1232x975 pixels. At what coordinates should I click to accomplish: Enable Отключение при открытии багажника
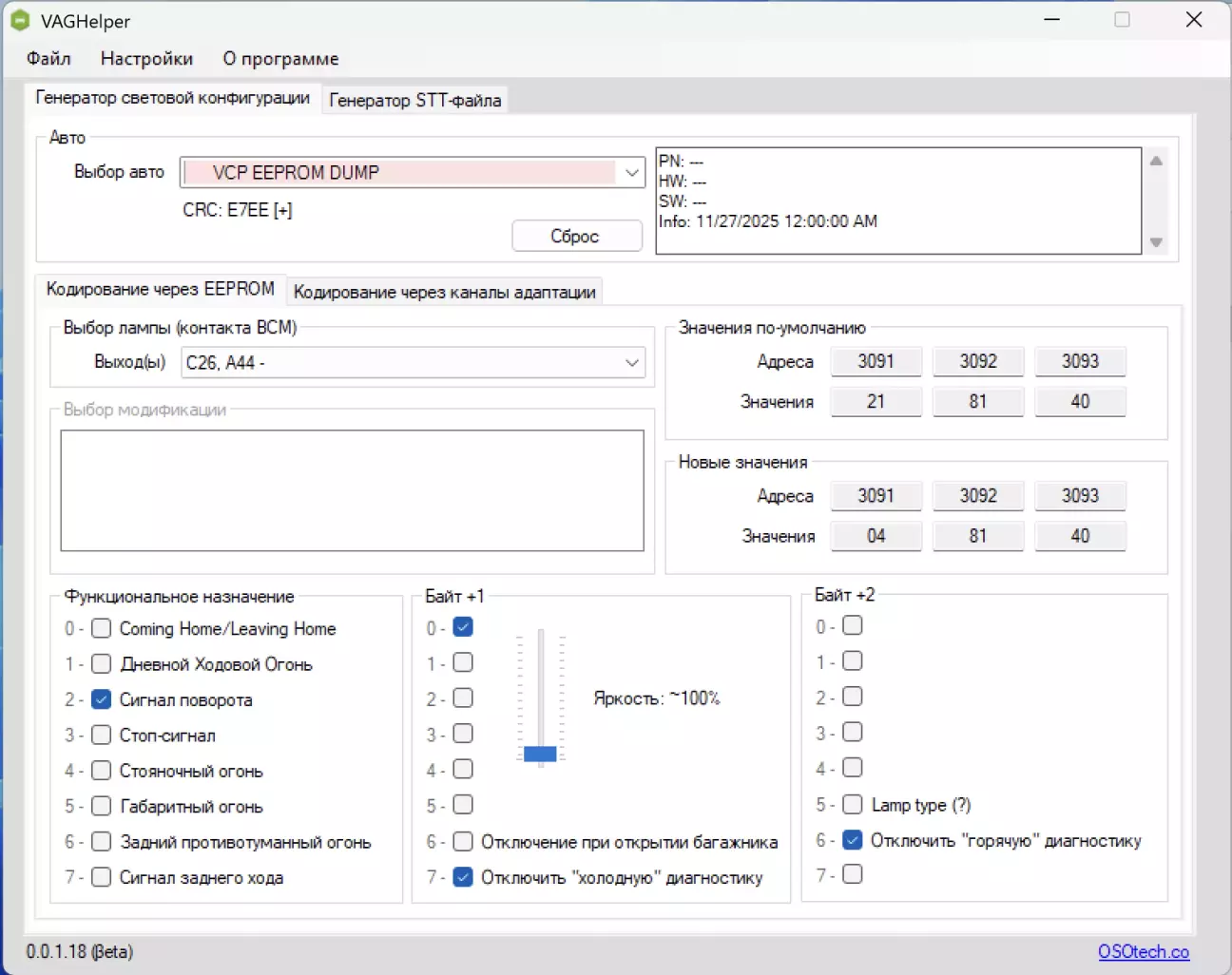click(463, 842)
